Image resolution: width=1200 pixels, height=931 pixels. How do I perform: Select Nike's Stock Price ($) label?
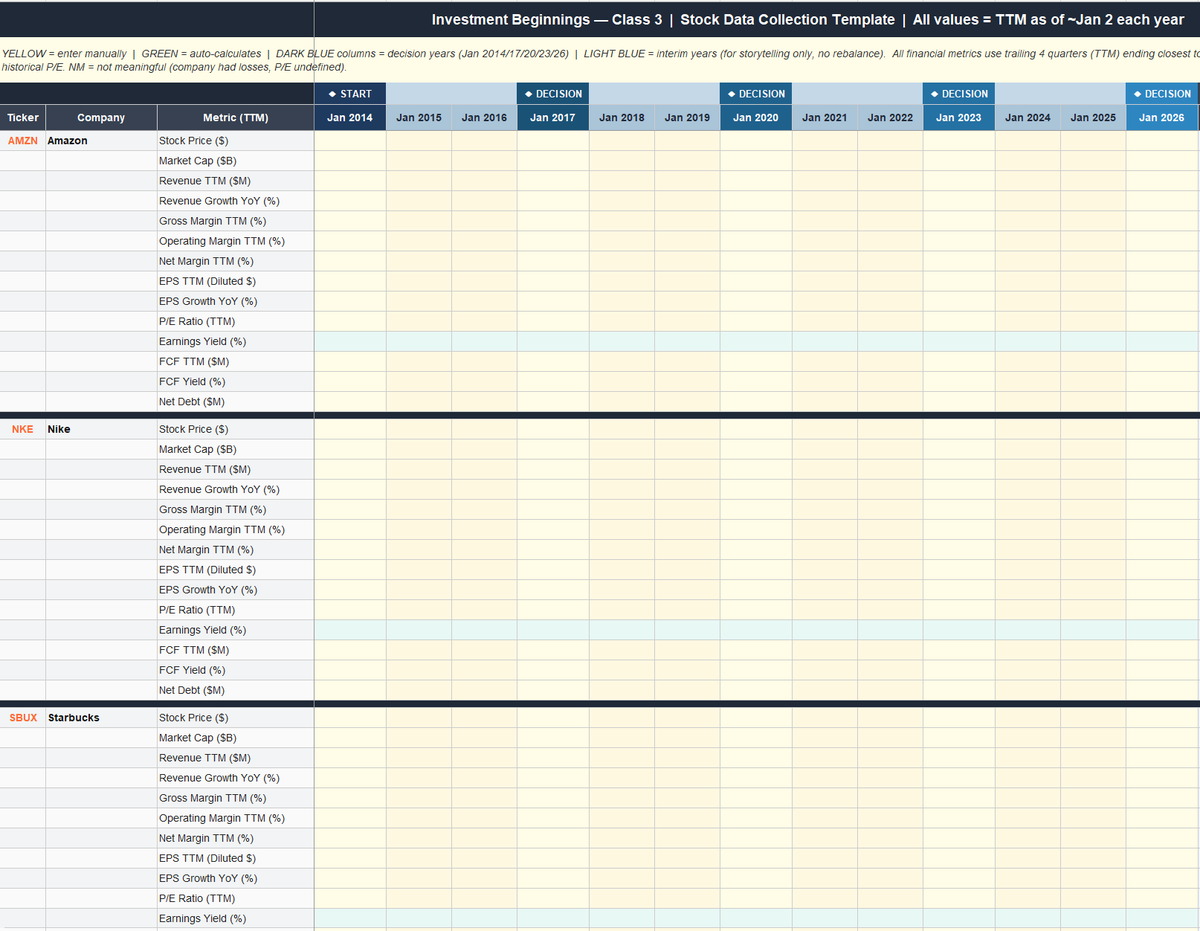[235, 429]
